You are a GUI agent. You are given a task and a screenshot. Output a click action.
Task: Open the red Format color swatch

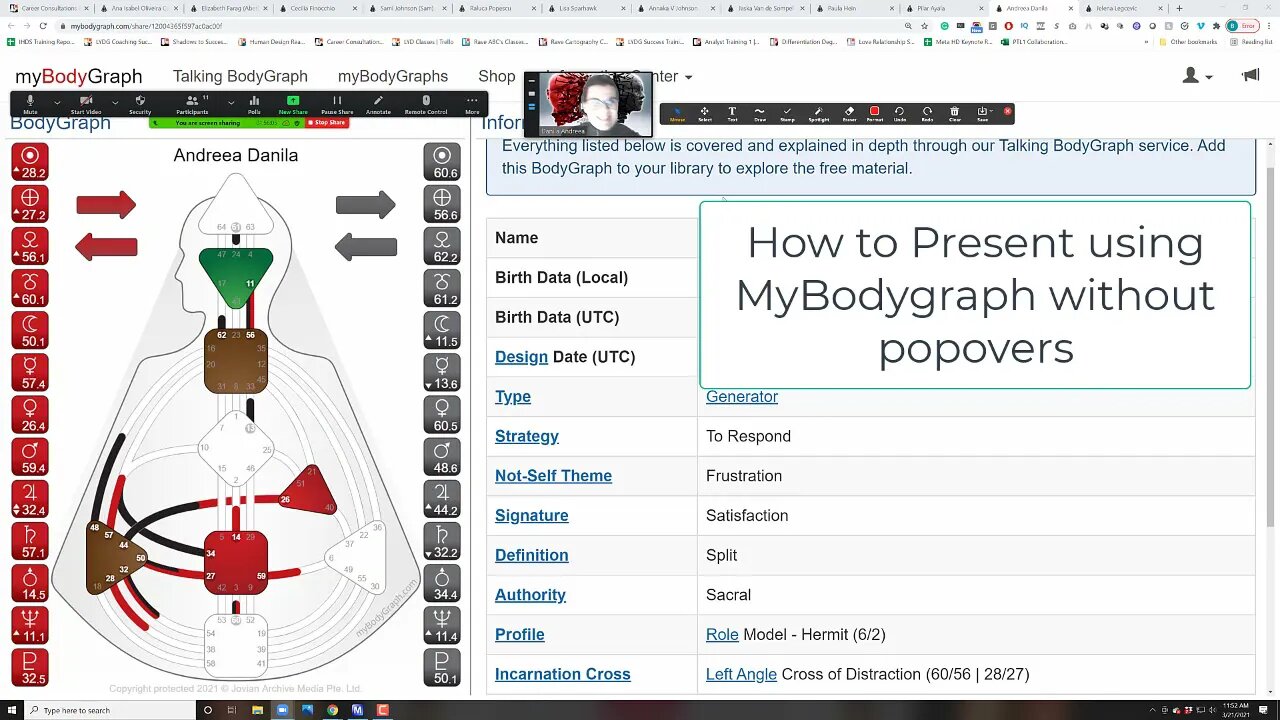click(x=874, y=114)
